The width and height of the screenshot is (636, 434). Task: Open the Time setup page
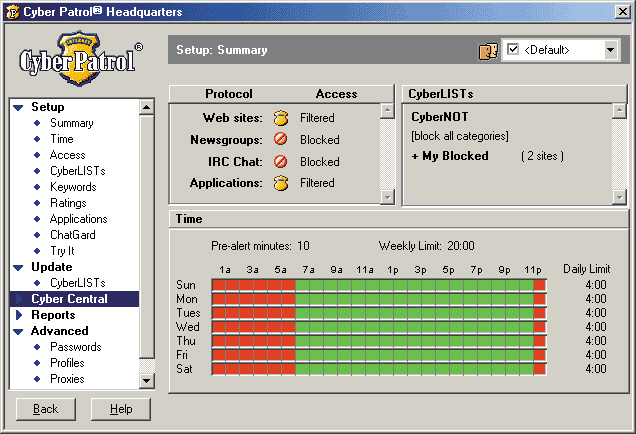coord(62,139)
